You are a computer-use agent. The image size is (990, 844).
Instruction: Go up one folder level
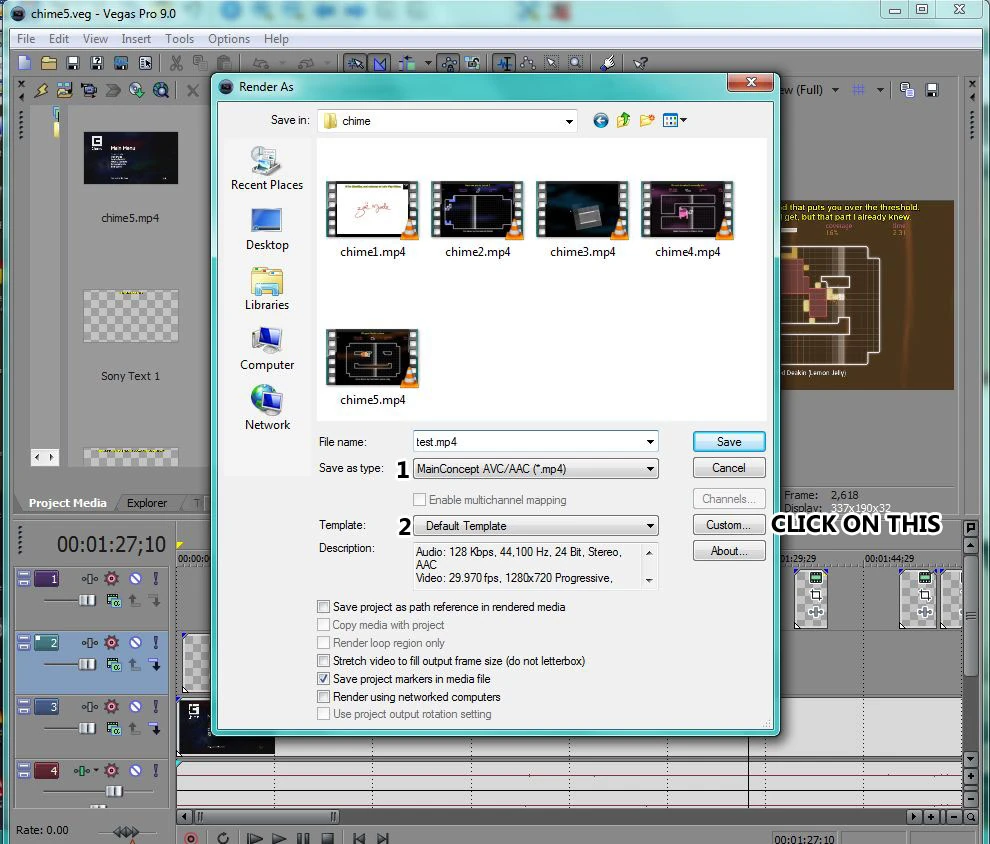pos(623,121)
